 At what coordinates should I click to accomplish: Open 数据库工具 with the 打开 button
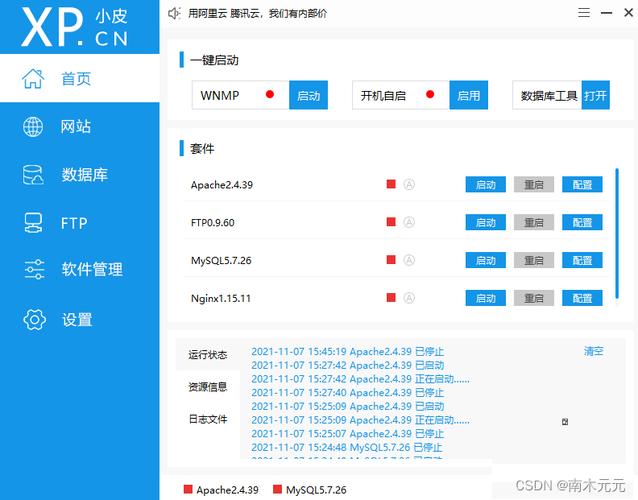(x=596, y=95)
